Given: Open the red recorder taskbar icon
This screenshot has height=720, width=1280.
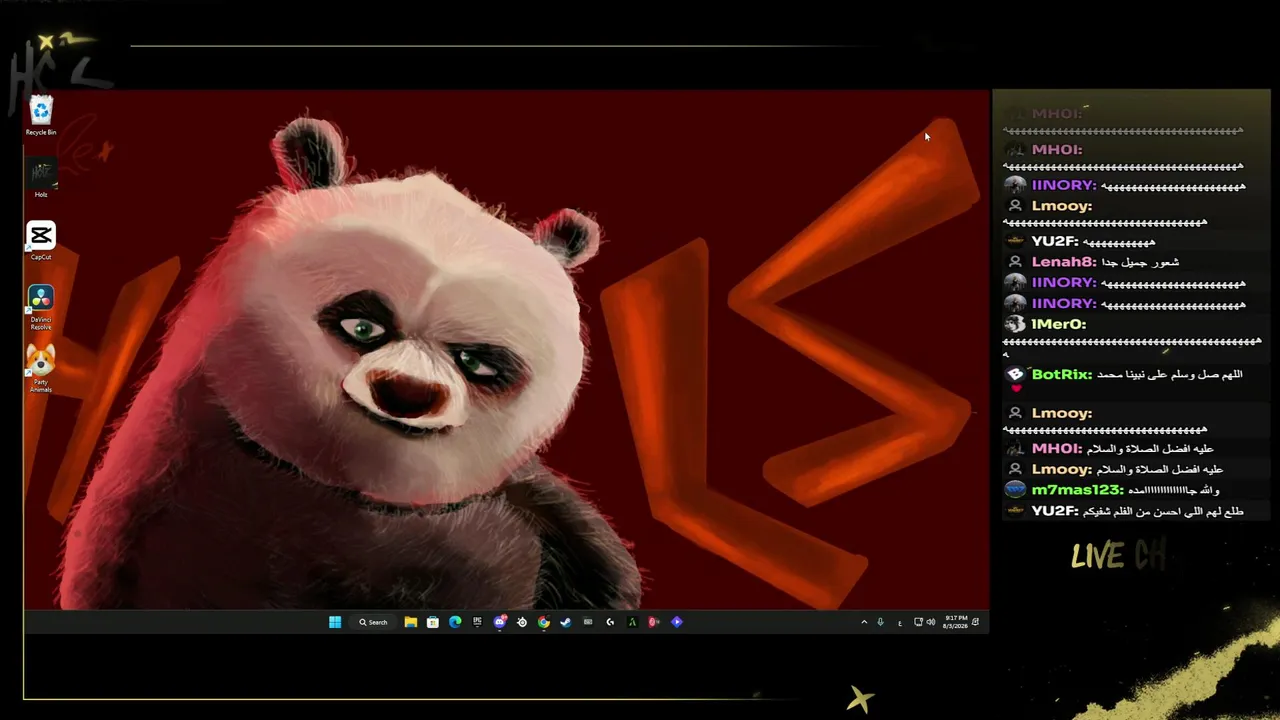Looking at the screenshot, I should 653,622.
